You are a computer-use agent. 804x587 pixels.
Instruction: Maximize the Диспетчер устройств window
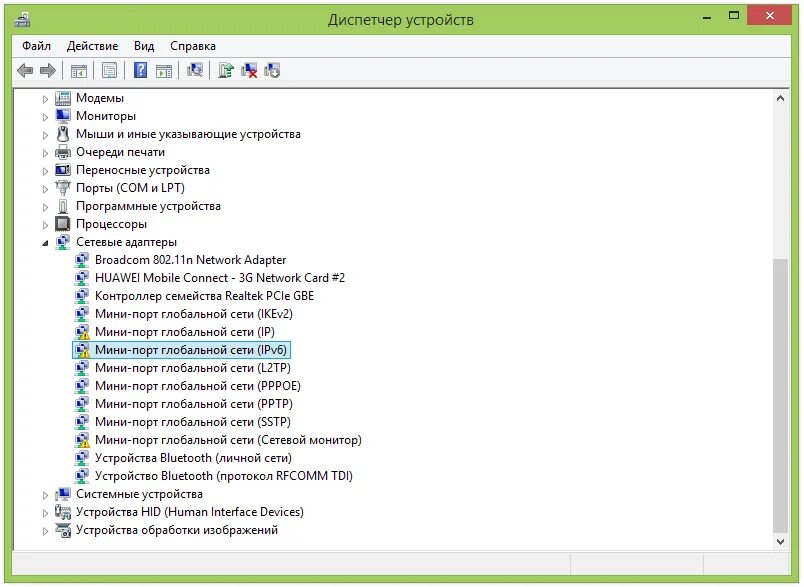734,16
